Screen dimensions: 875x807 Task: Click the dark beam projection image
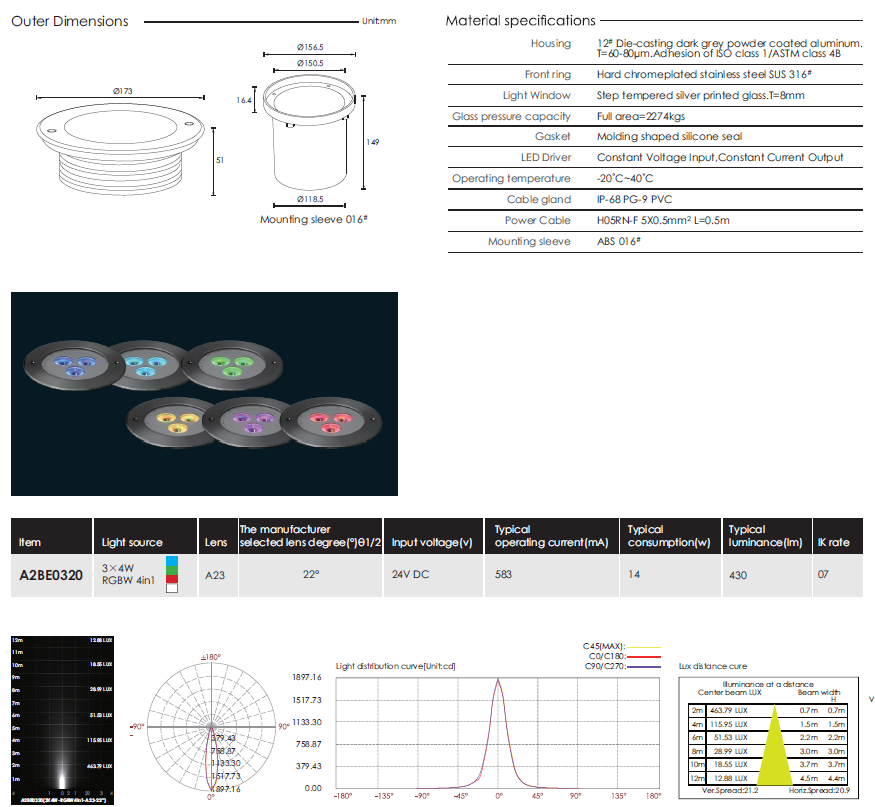tap(60, 719)
